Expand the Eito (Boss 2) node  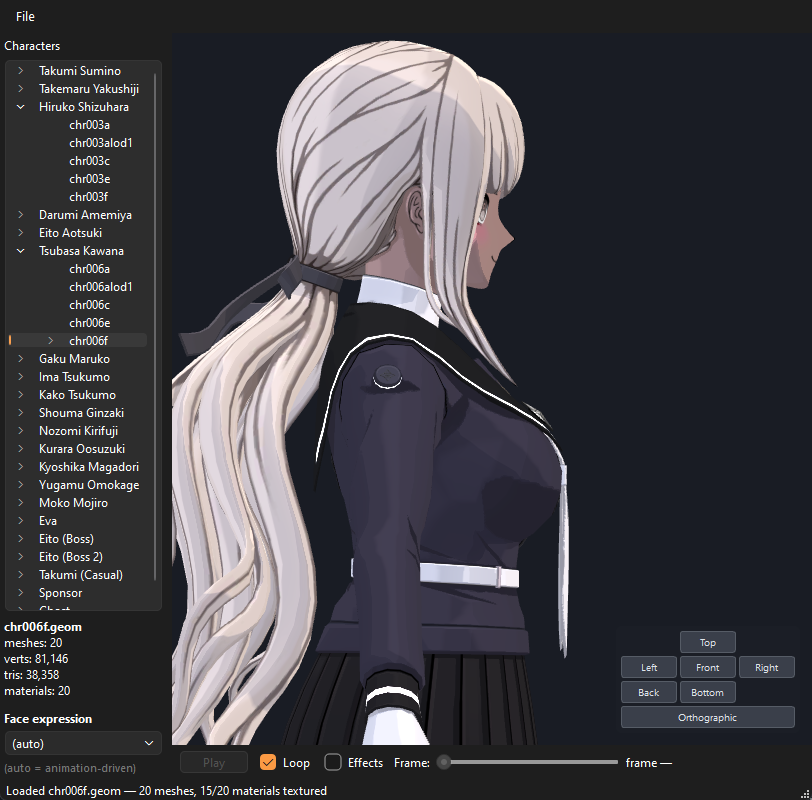tap(21, 557)
